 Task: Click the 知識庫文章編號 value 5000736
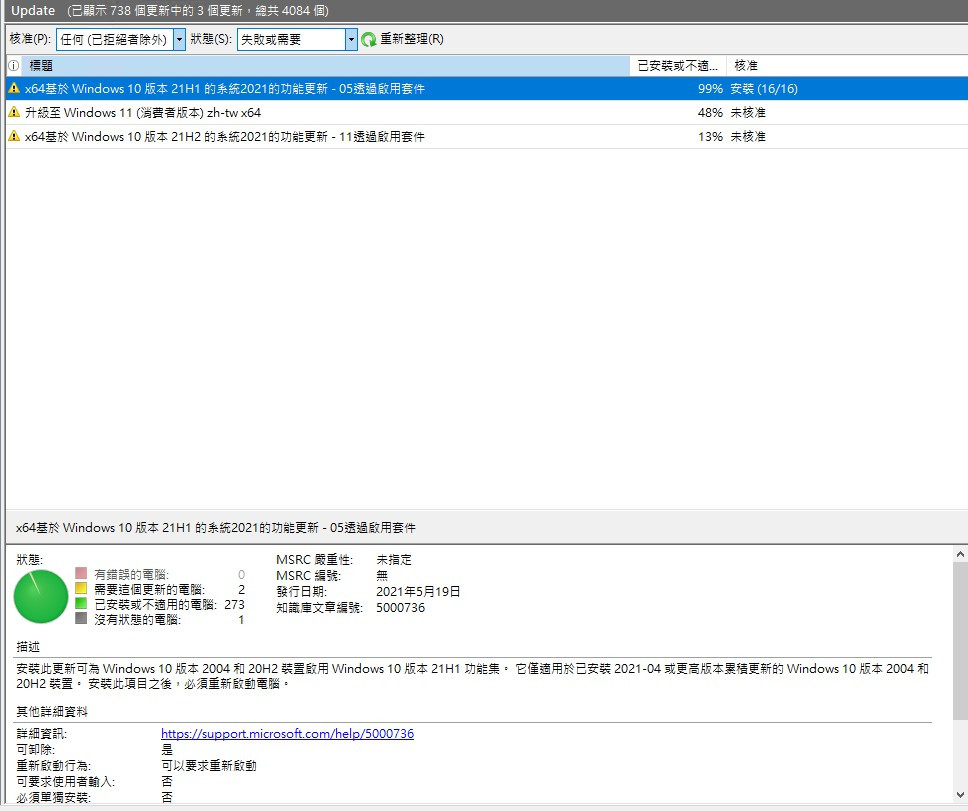[400, 607]
